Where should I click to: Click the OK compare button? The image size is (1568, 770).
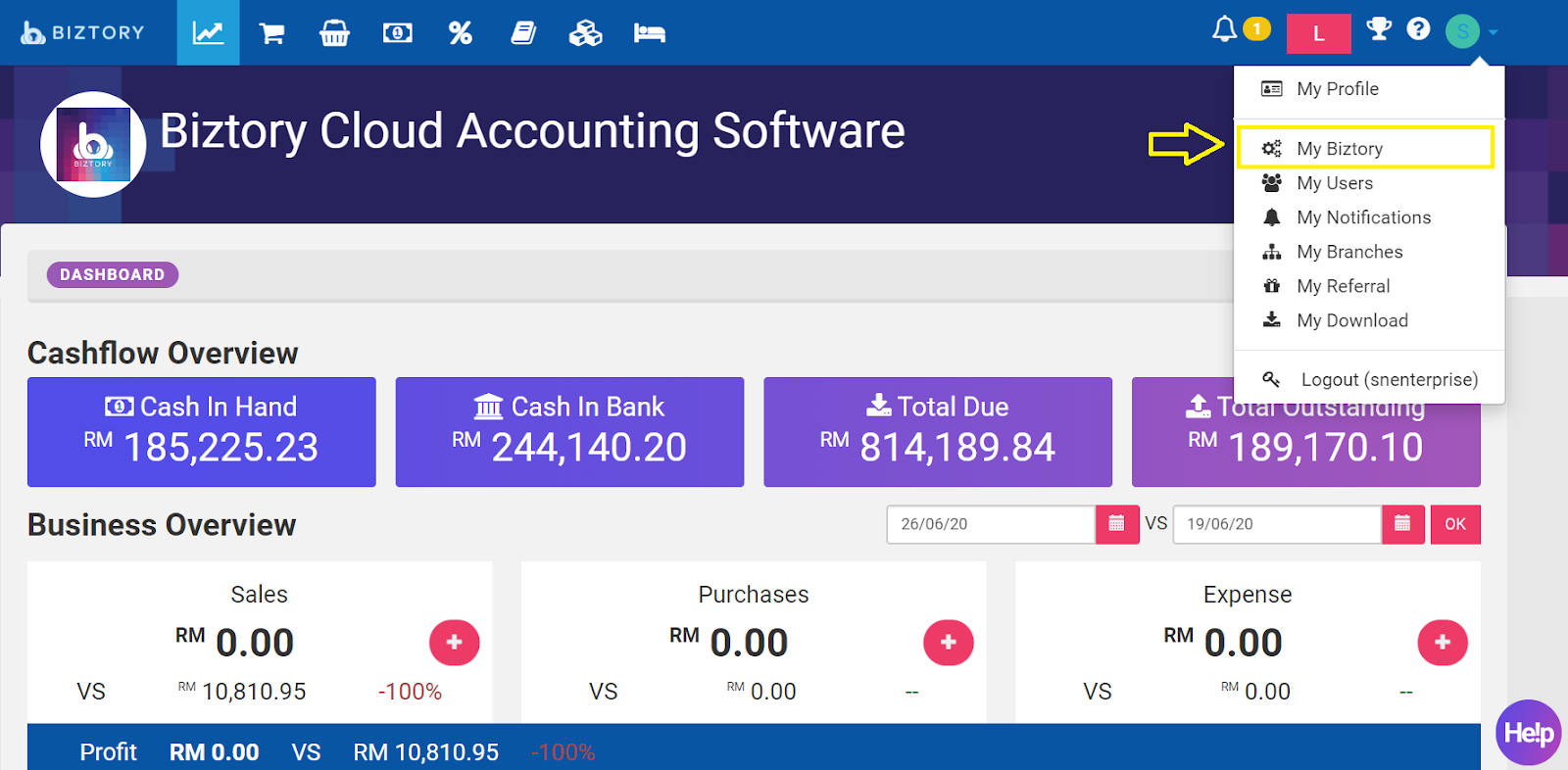(1455, 524)
